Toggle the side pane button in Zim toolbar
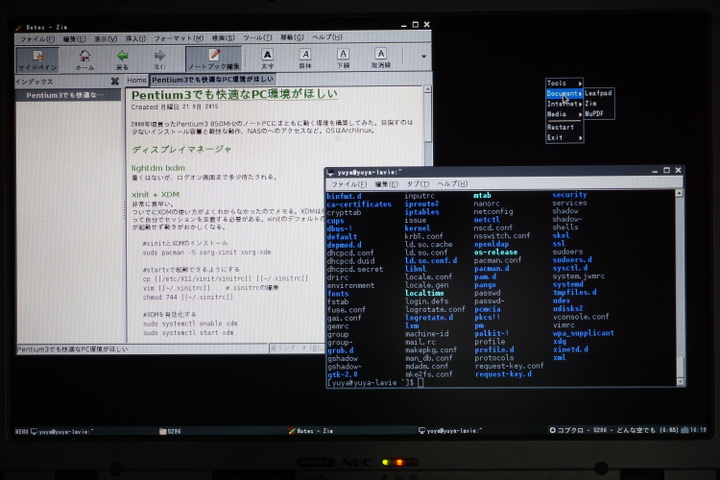Viewport: 720px width, 480px height. [x=38, y=60]
